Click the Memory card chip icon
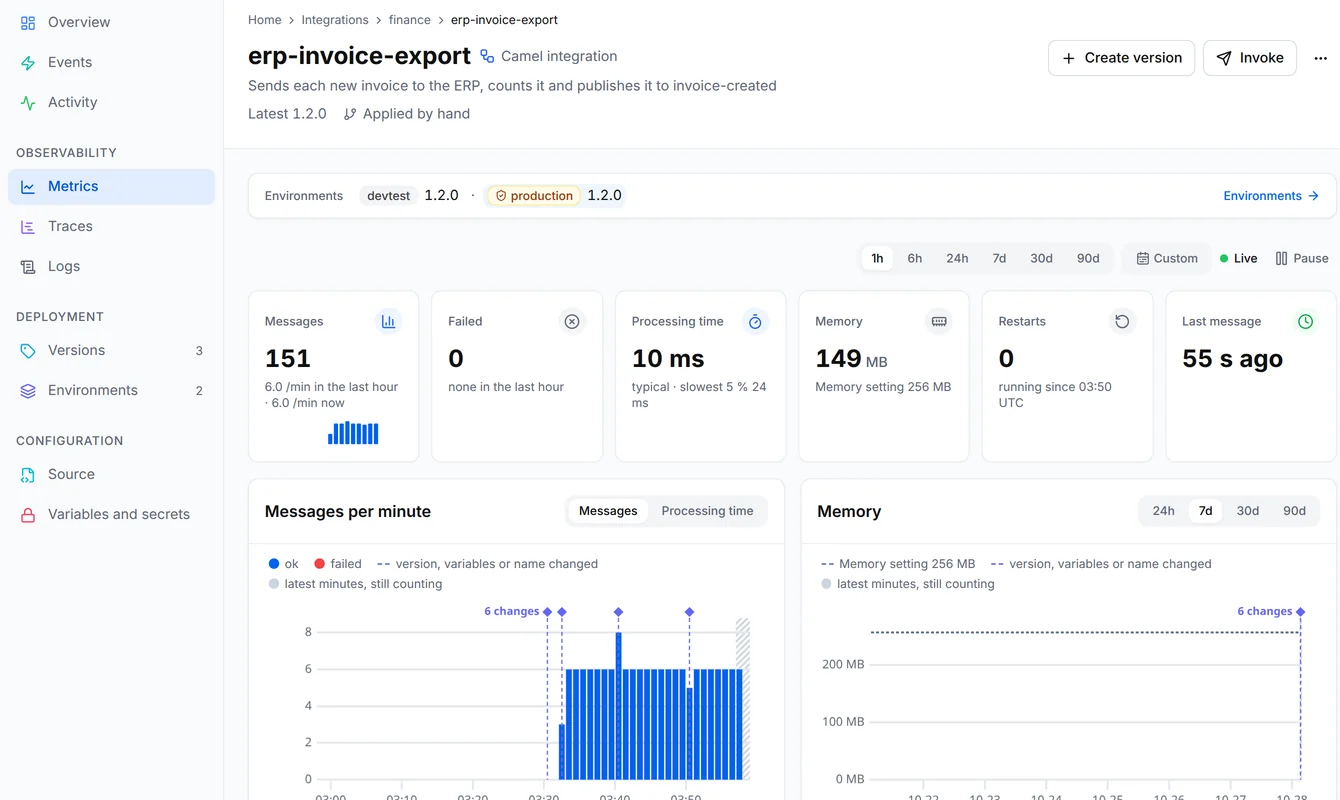Screen dimensions: 1340x800 click(x=939, y=322)
